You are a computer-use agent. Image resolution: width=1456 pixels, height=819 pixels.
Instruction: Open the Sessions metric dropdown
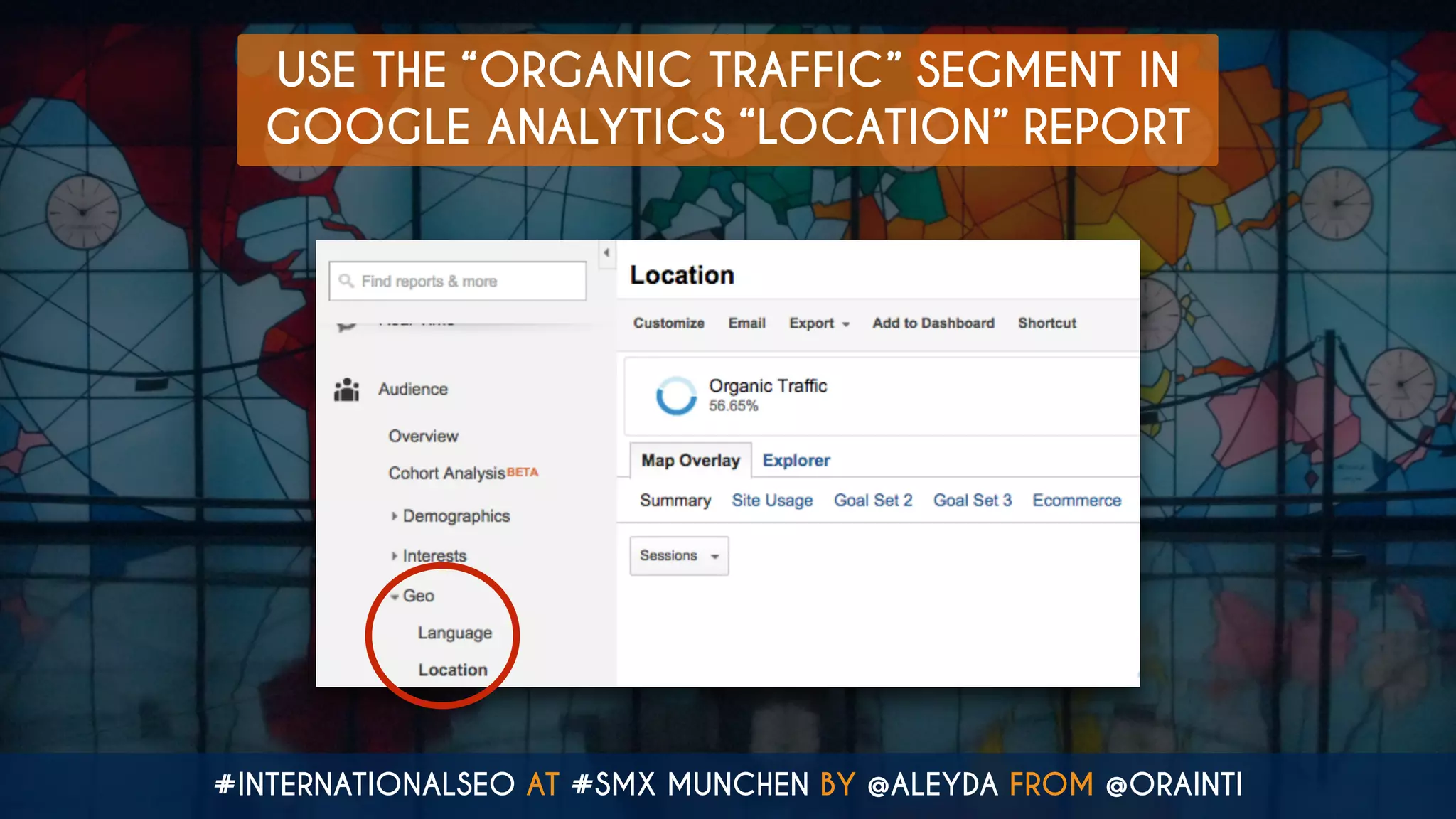tap(679, 556)
